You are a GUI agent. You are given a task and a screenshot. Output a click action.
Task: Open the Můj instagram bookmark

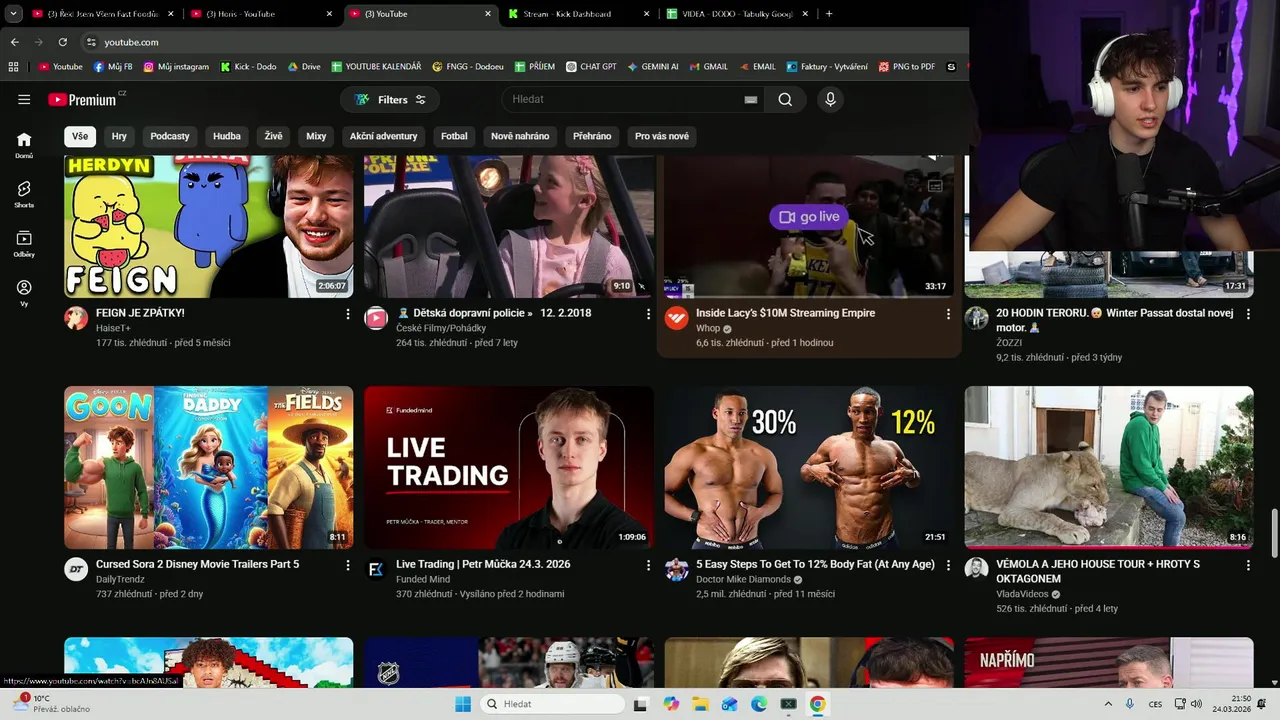[176, 67]
